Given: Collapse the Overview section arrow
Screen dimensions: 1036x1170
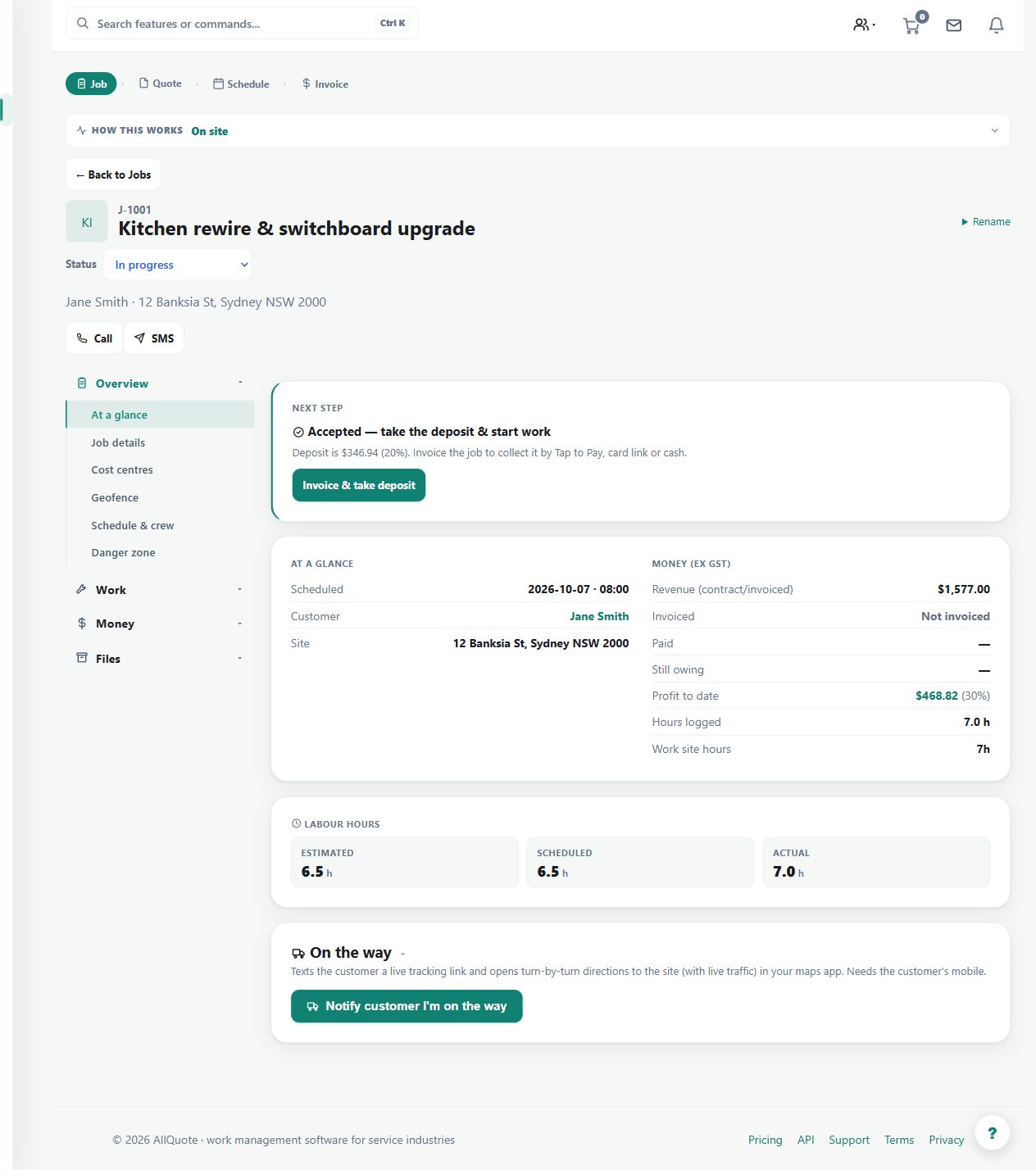Looking at the screenshot, I should click(240, 383).
